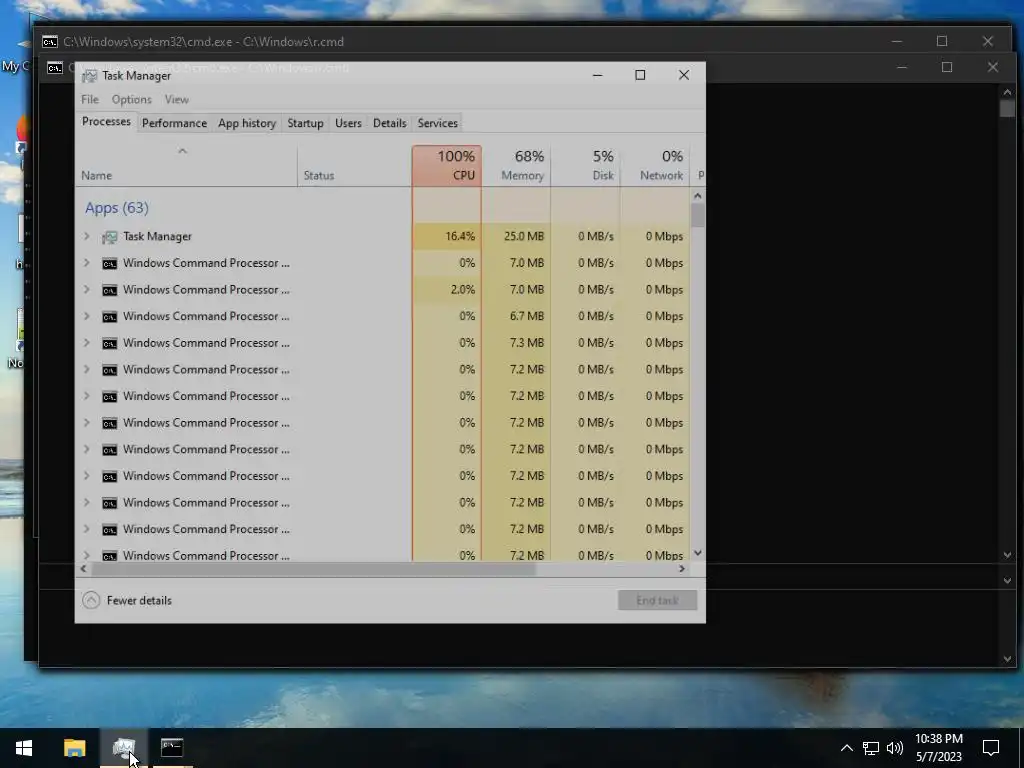This screenshot has width=1024, height=768.
Task: Sort processes by Name column header
Action: pyautogui.click(x=186, y=166)
